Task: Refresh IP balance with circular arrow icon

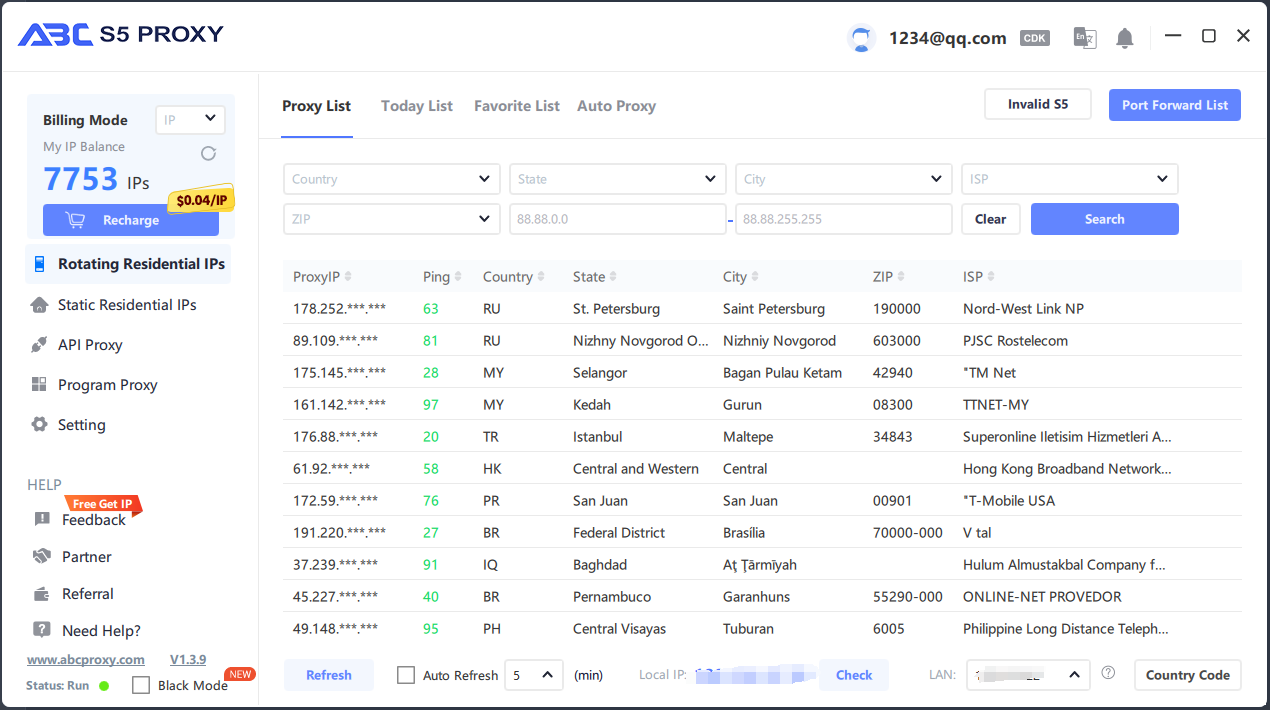Action: pyautogui.click(x=208, y=153)
